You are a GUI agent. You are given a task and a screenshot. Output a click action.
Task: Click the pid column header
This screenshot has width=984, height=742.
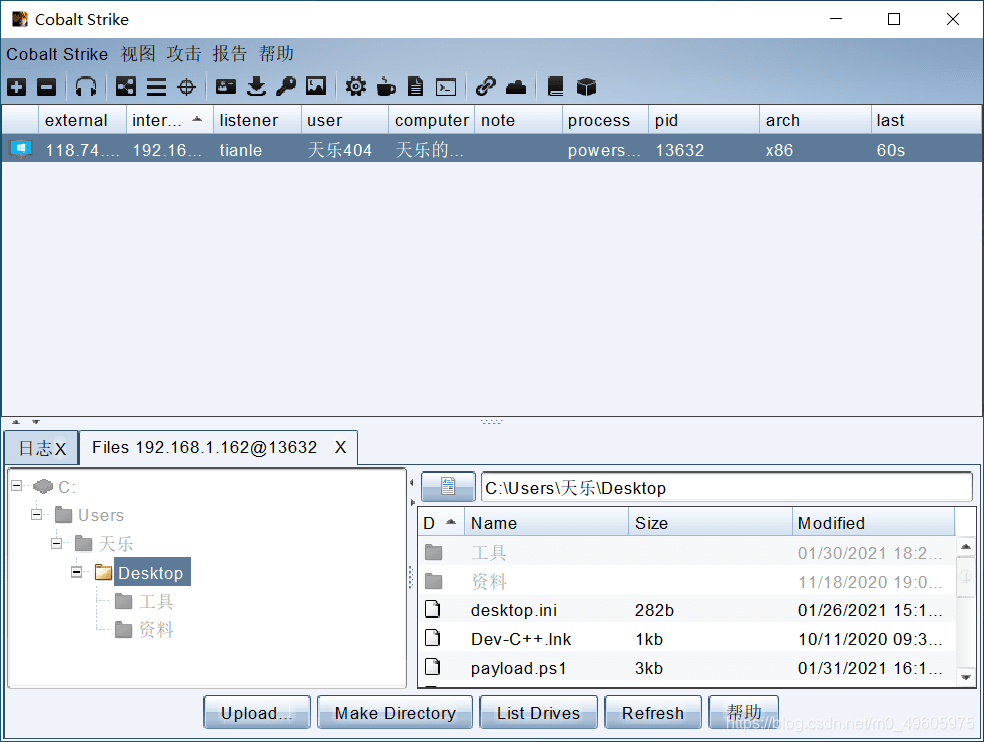(x=703, y=119)
